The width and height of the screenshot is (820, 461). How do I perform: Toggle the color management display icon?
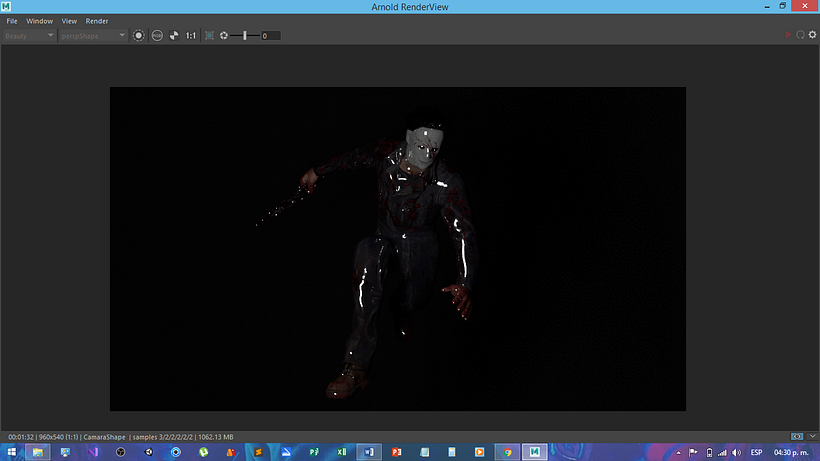pyautogui.click(x=139, y=36)
